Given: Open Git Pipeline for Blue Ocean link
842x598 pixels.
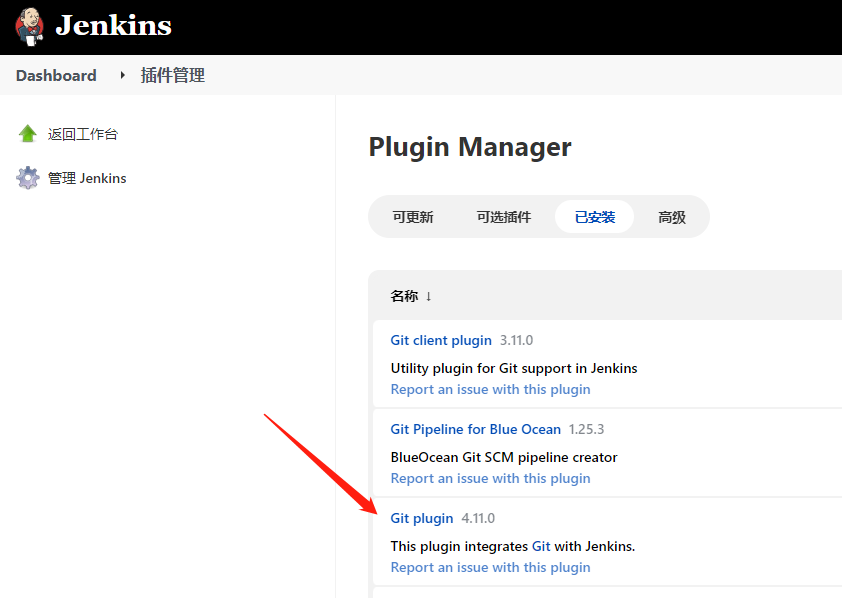Looking at the screenshot, I should tap(475, 429).
